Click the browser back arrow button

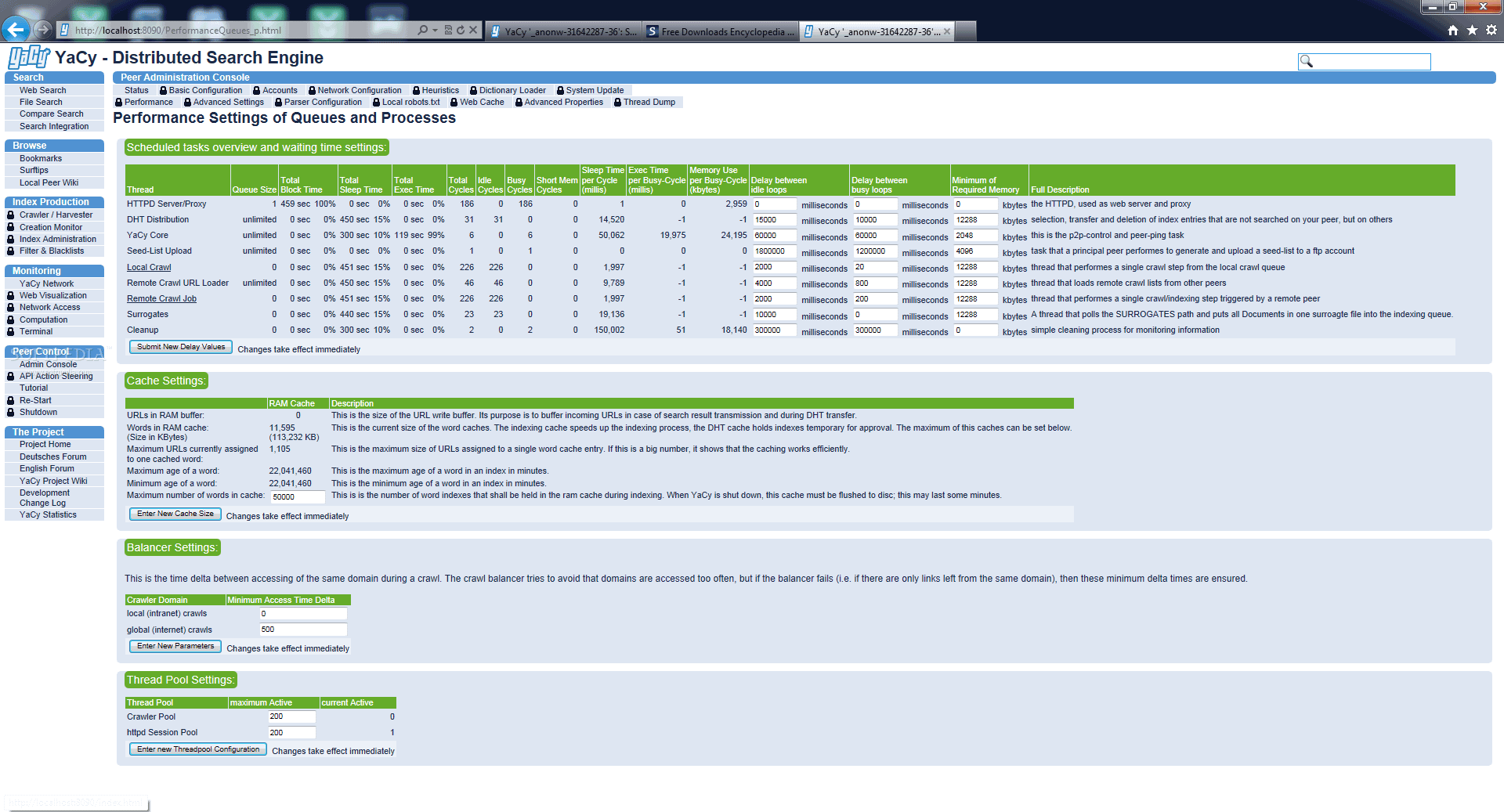pos(16,30)
